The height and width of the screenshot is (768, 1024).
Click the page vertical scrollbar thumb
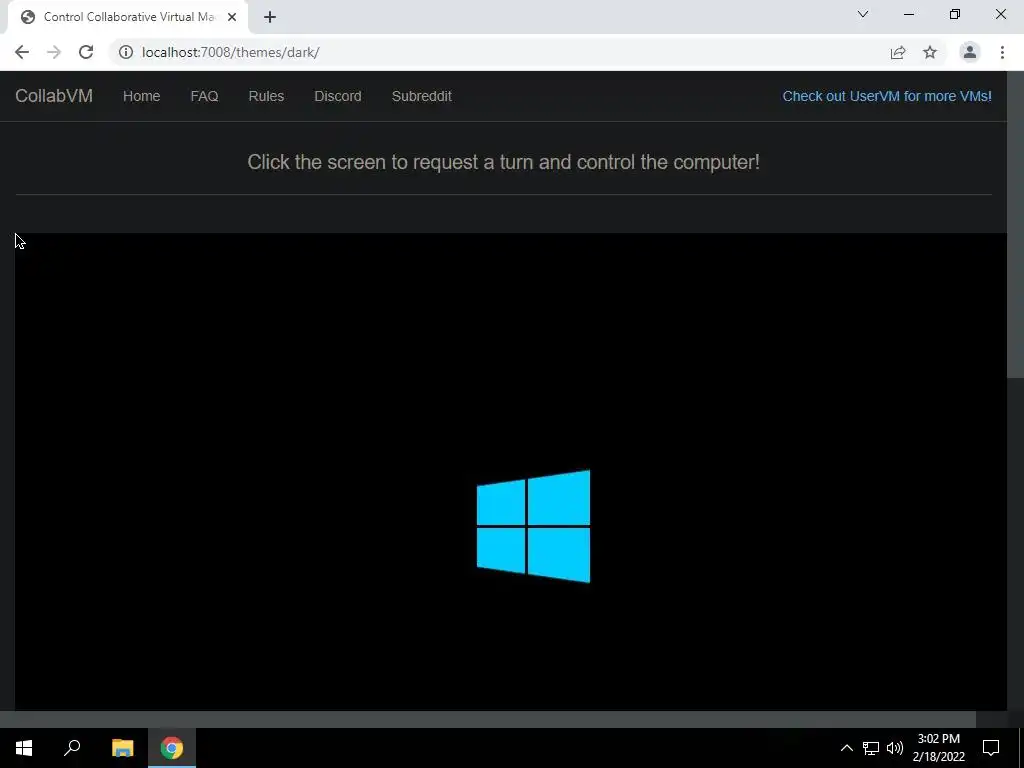click(x=1016, y=224)
